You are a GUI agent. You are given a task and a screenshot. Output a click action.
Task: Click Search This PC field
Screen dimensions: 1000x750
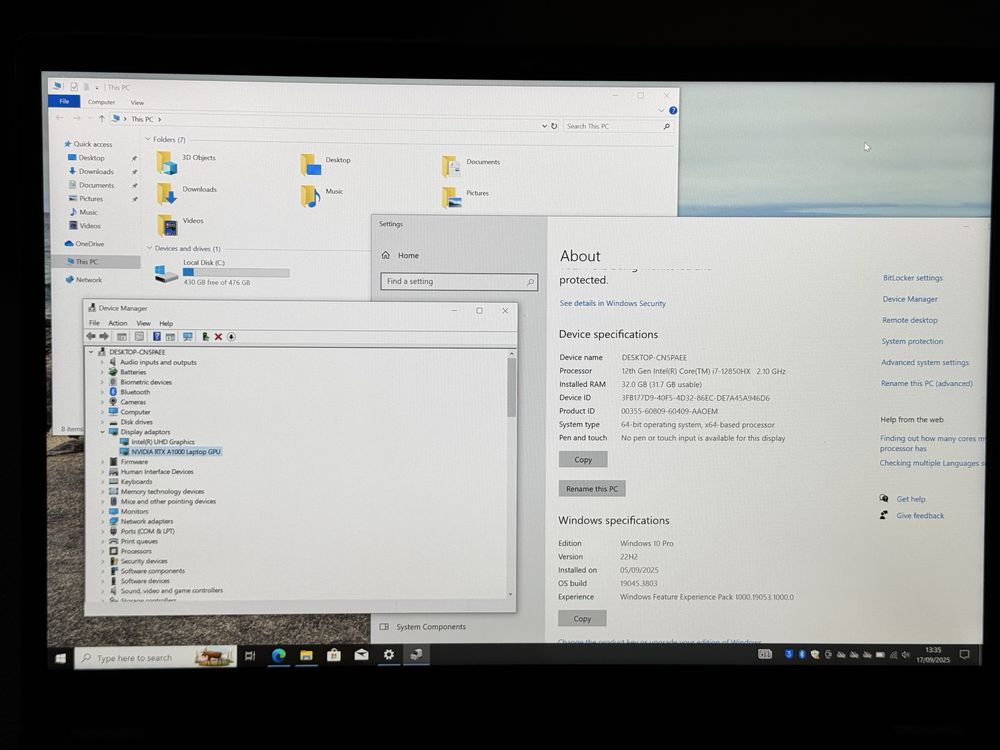click(619, 126)
